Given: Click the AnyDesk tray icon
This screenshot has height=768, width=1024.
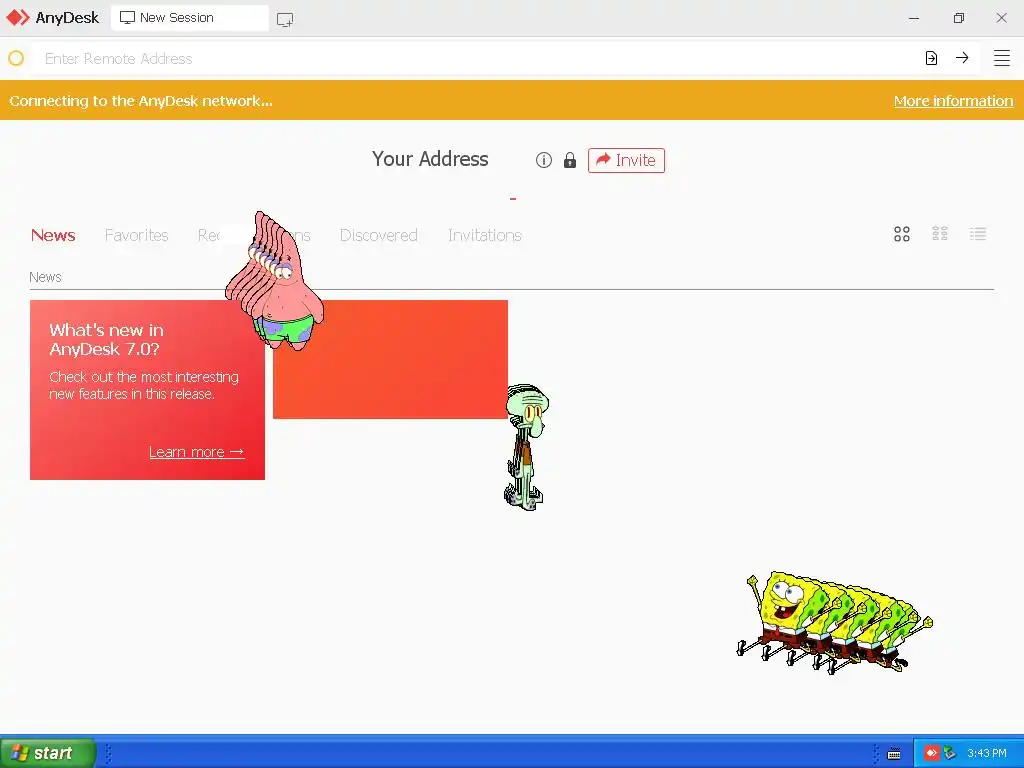Looking at the screenshot, I should [931, 753].
